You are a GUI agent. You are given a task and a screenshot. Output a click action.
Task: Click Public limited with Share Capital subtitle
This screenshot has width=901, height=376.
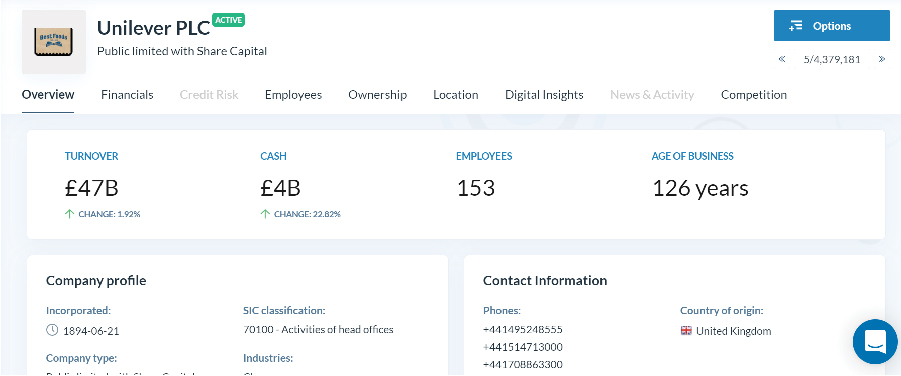(182, 51)
